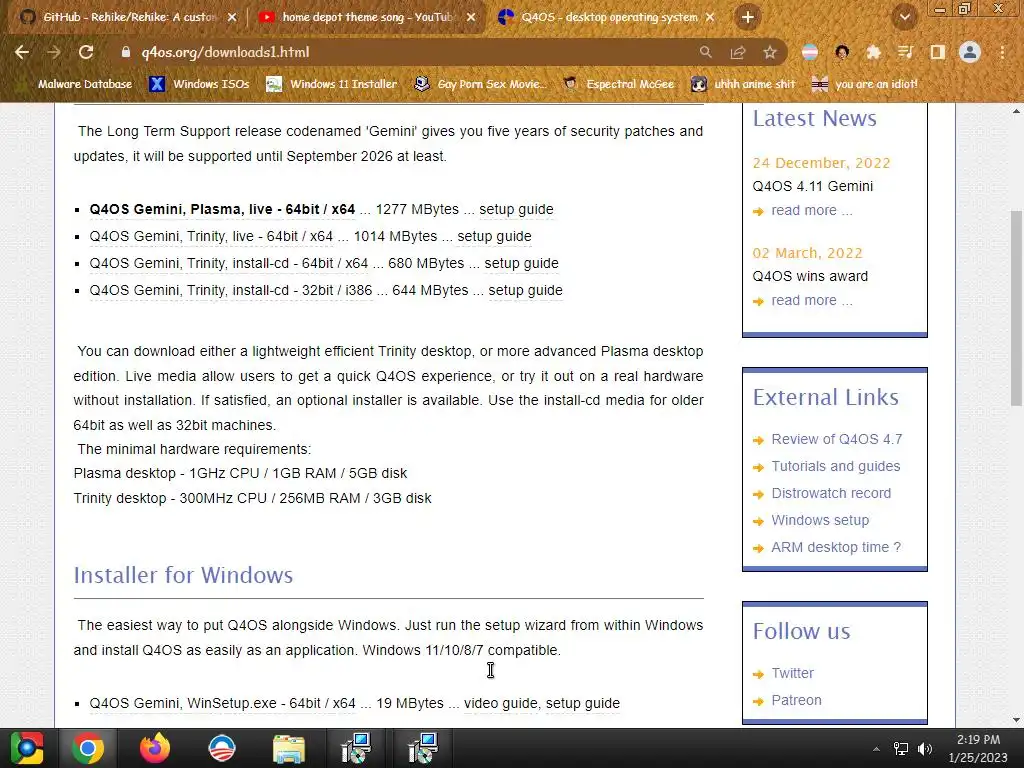This screenshot has width=1024, height=768.
Task: Expand the tab search dropdown arrow
Action: coord(904,18)
